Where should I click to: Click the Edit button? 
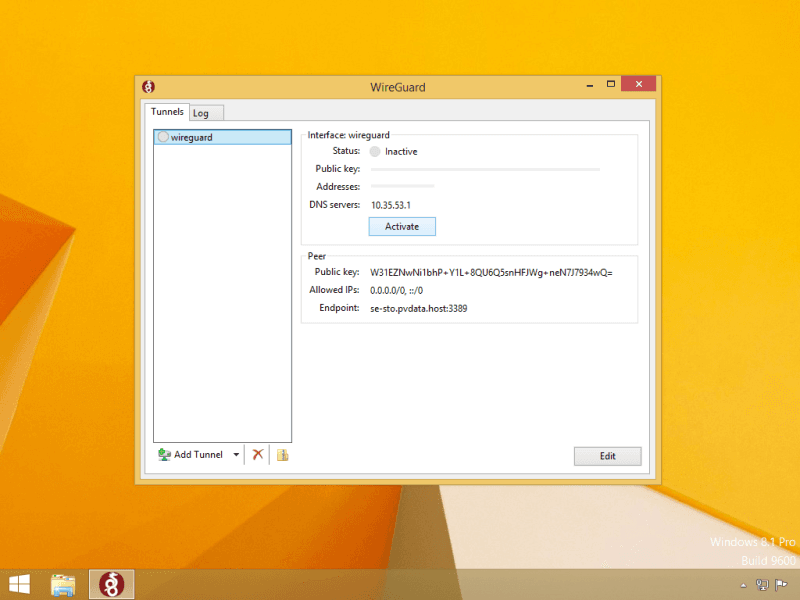pyautogui.click(x=607, y=456)
